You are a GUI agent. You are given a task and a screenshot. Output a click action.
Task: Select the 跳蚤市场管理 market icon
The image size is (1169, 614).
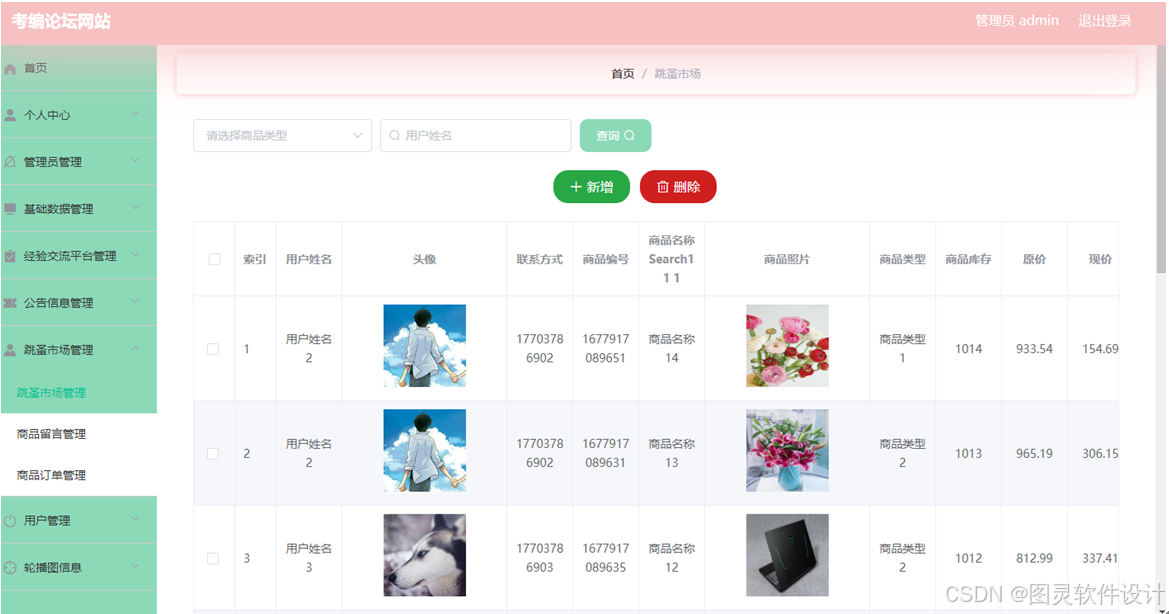[x=10, y=348]
